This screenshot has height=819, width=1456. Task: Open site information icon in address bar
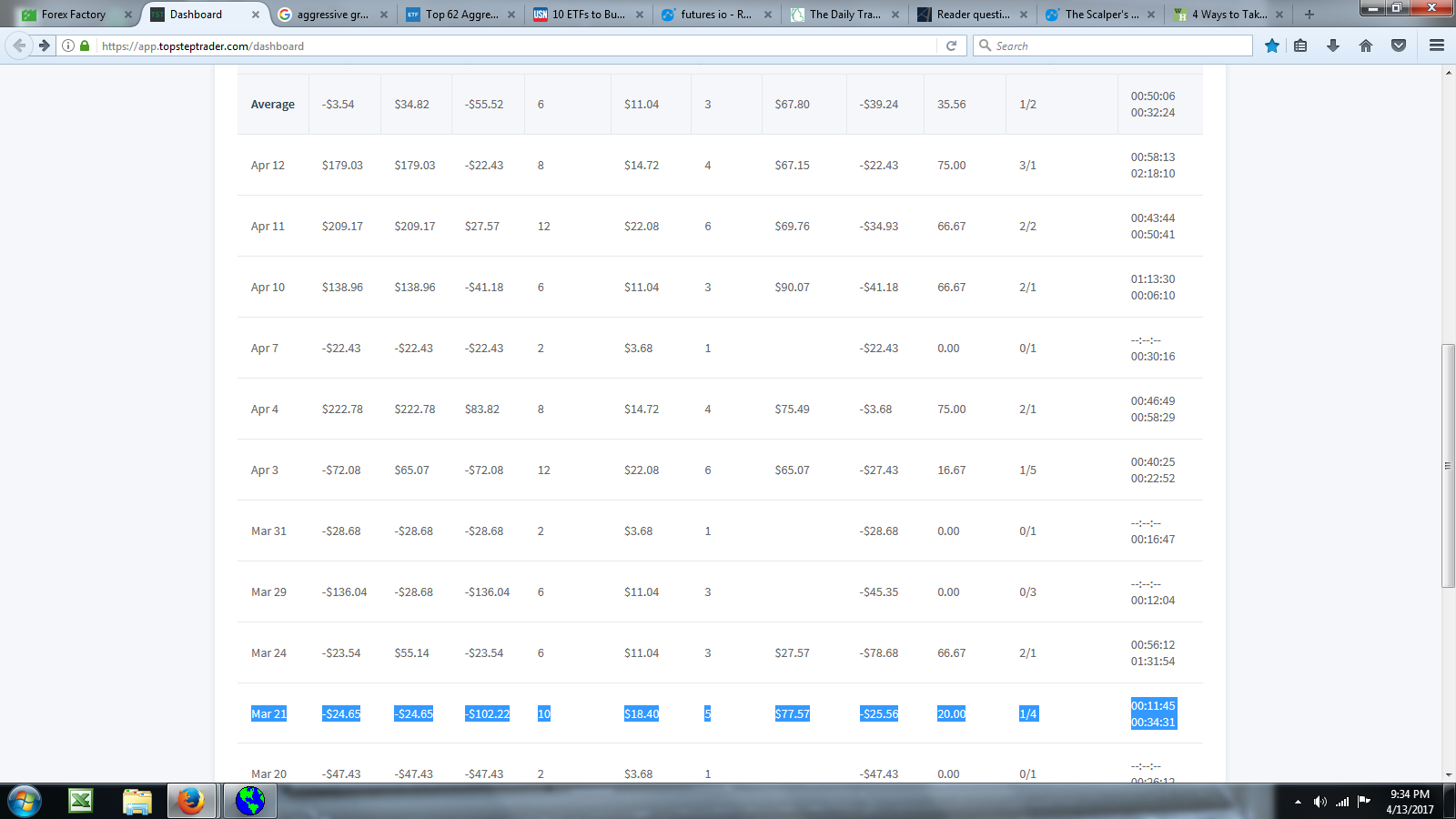coord(68,45)
